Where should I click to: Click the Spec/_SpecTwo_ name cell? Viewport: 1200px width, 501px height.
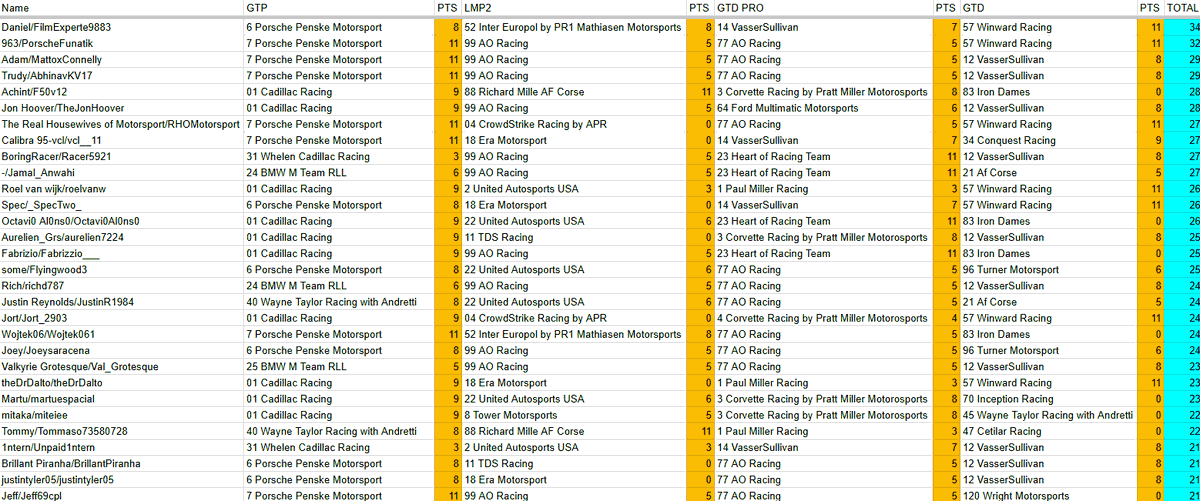(x=122, y=205)
